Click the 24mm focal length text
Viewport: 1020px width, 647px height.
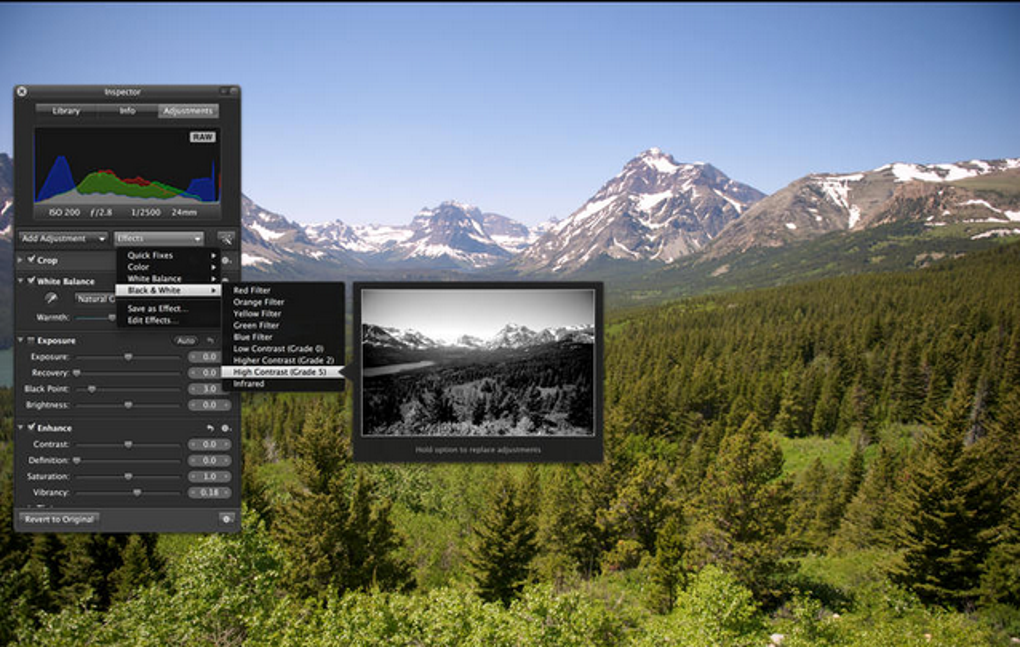click(184, 212)
